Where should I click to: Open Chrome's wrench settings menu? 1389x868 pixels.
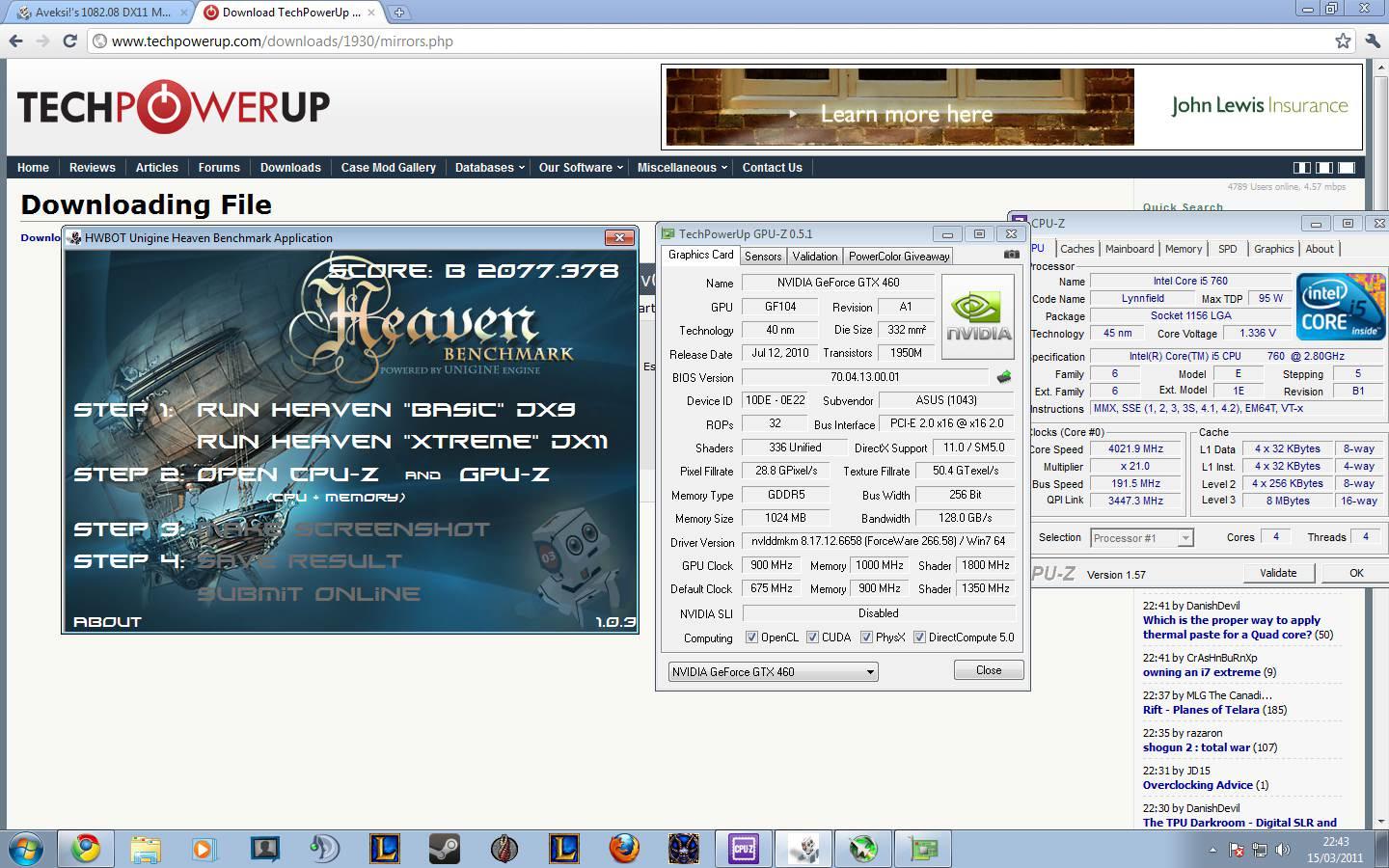1373,41
